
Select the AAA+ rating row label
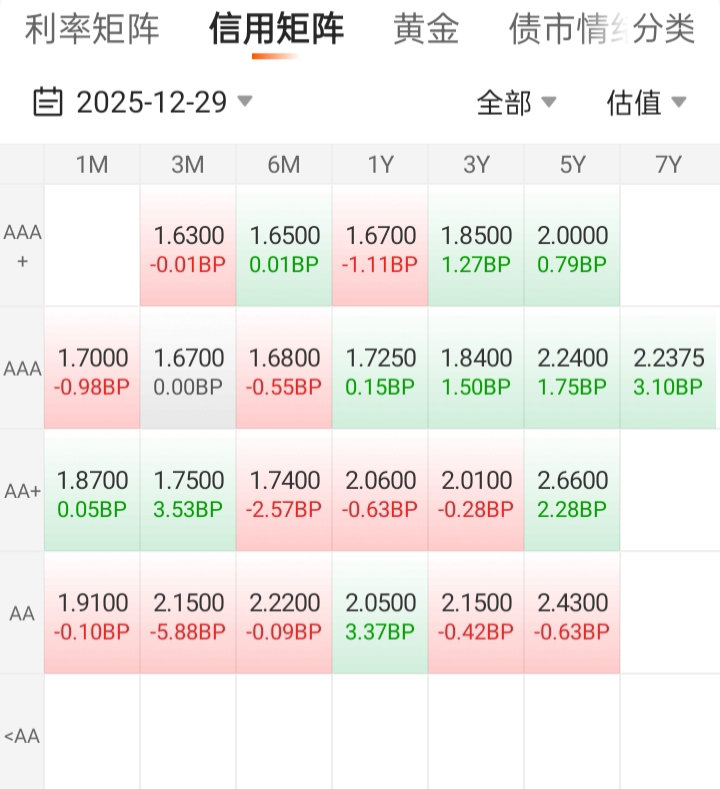coord(22,246)
